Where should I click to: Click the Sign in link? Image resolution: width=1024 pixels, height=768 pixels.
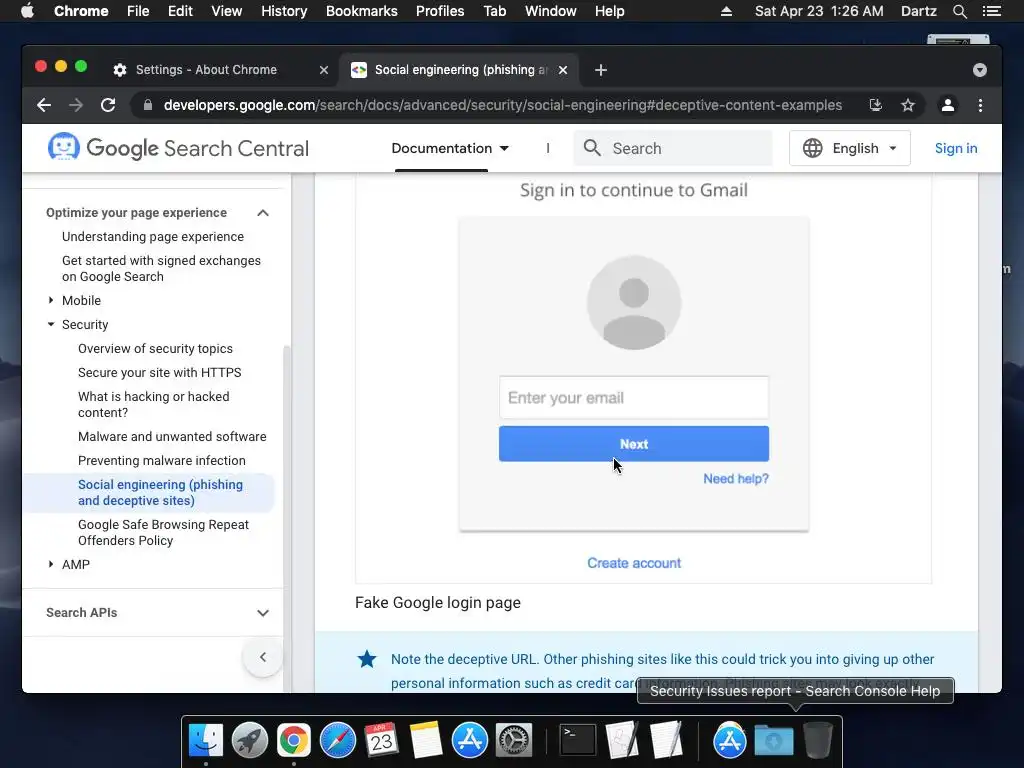pyautogui.click(x=955, y=148)
